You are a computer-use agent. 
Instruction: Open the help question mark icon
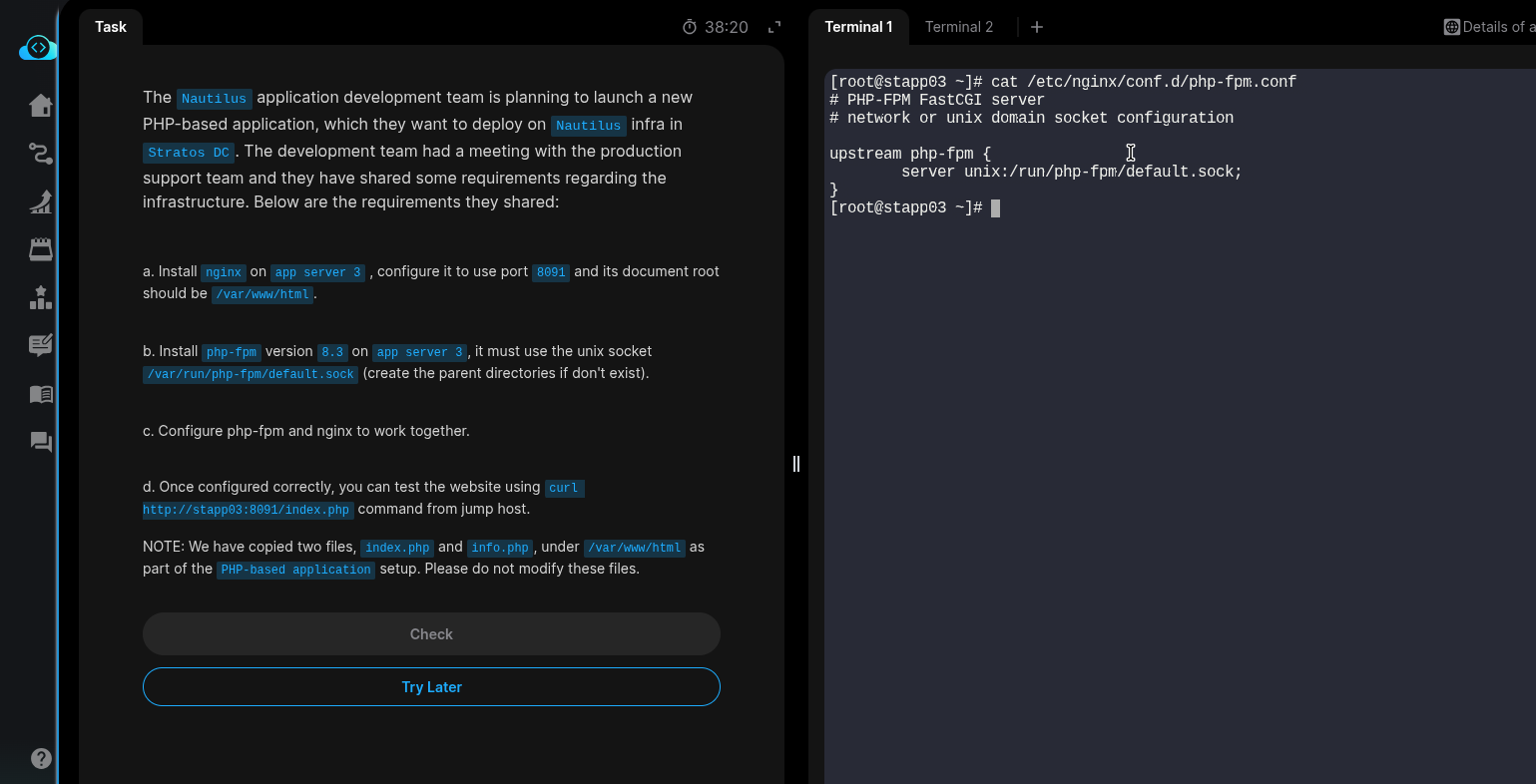[41, 758]
